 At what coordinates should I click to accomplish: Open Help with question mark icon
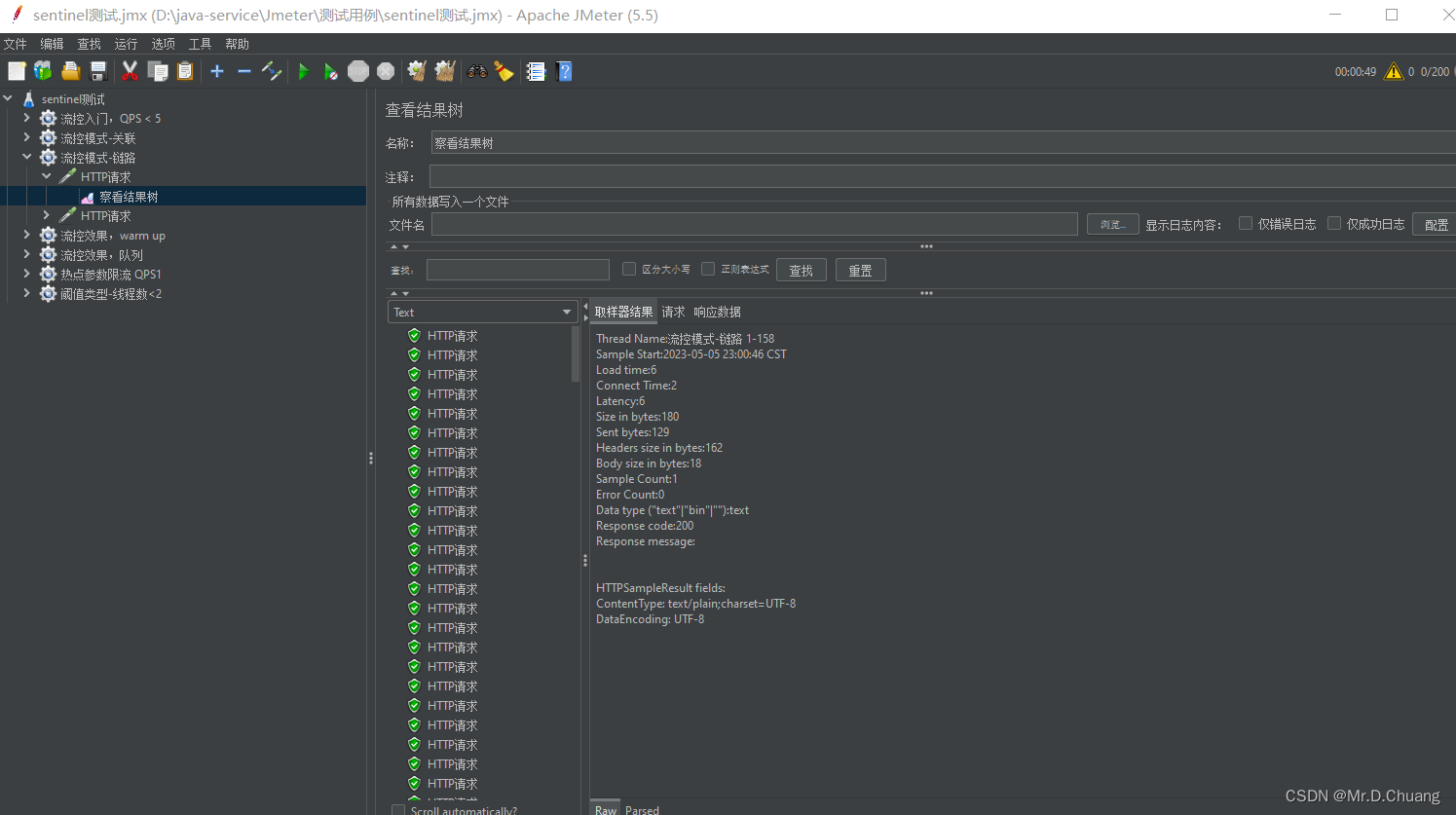pos(564,71)
